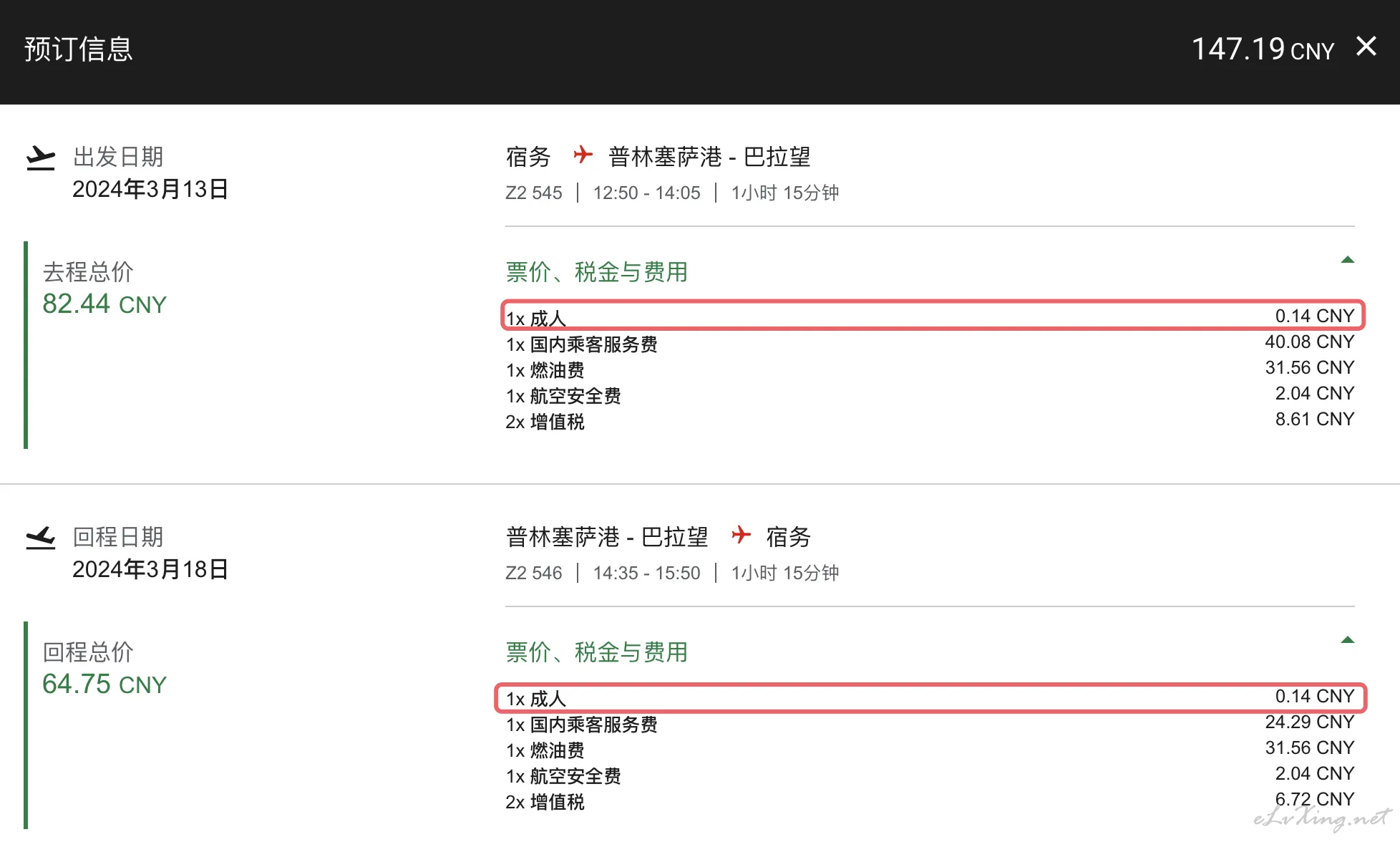Collapse the outbound 票价、税金与费用 arrow

click(x=1347, y=259)
